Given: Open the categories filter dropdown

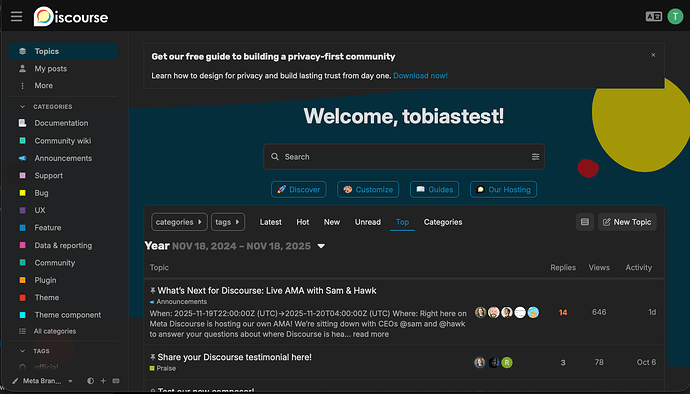Looking at the screenshot, I should tap(179, 222).
